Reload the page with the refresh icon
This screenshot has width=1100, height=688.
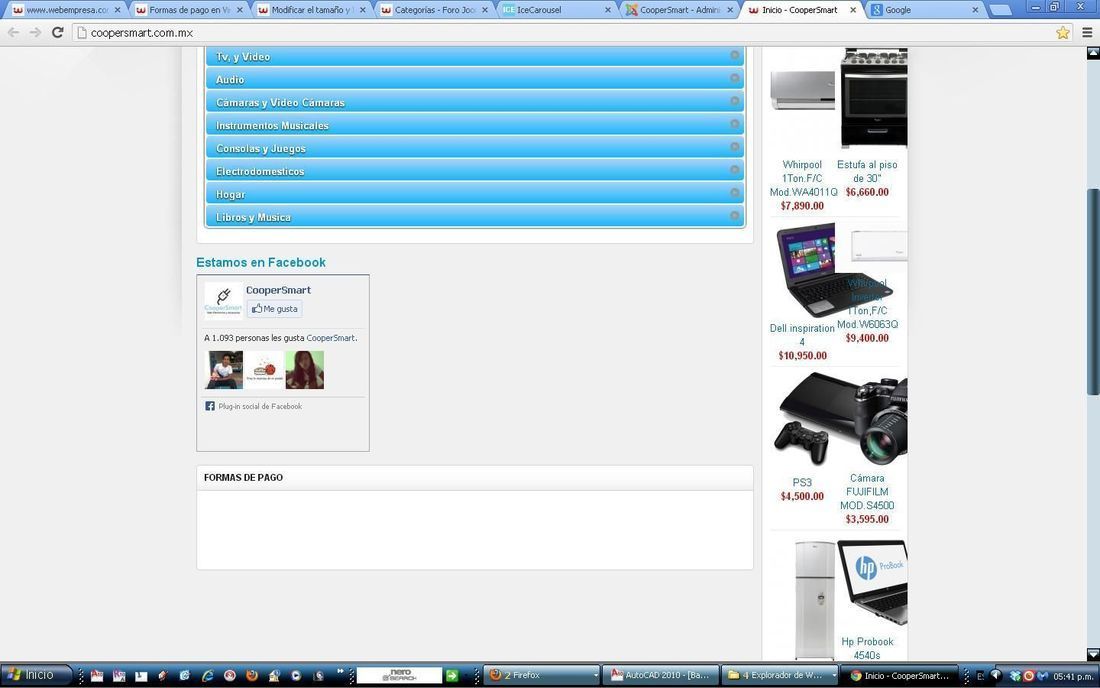58,32
